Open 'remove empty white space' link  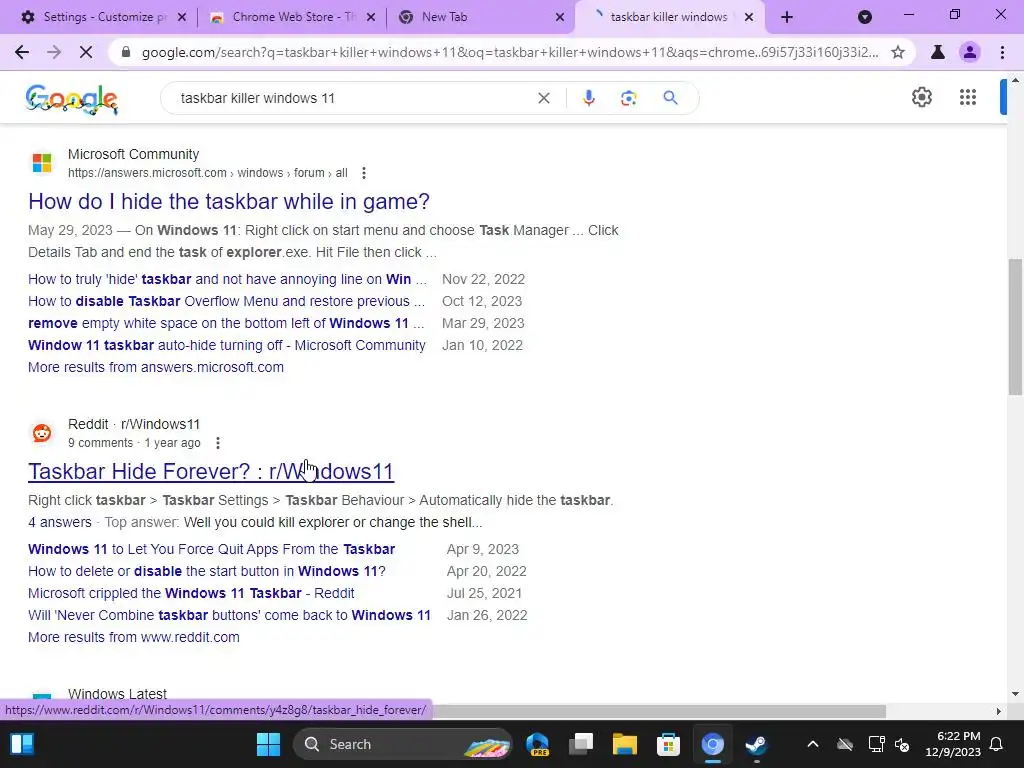point(226,323)
